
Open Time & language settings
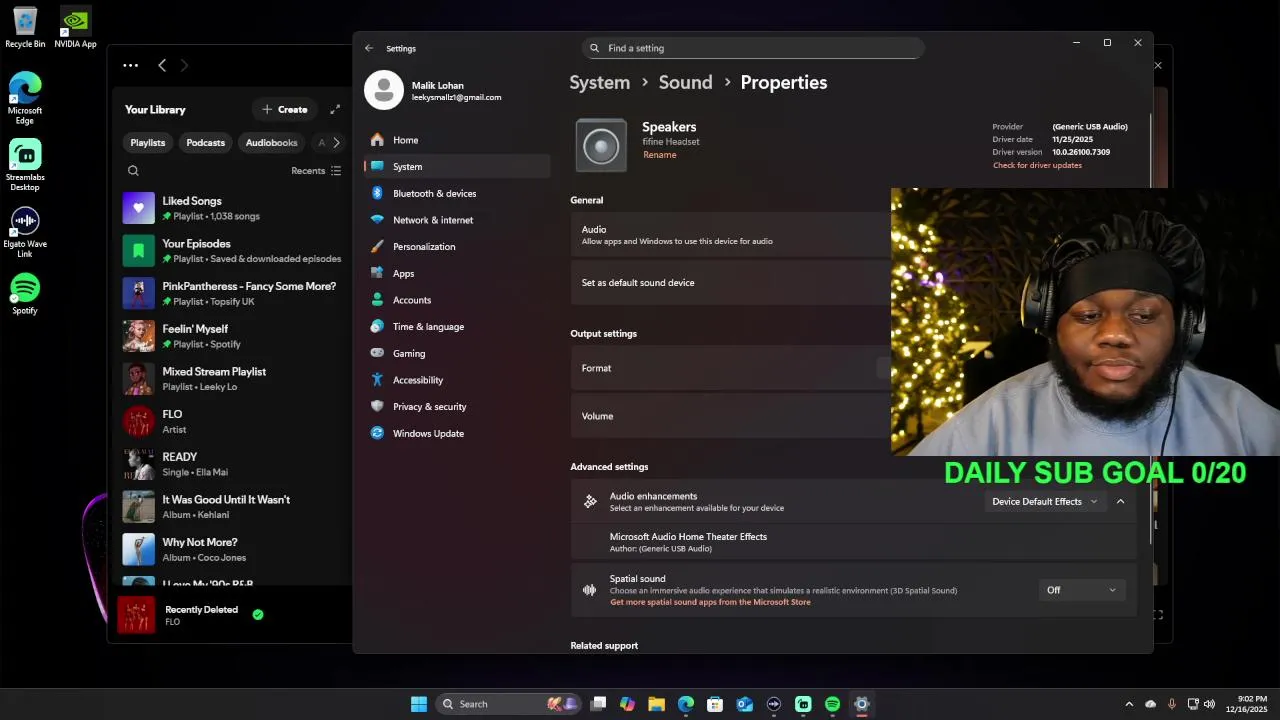click(x=457, y=327)
